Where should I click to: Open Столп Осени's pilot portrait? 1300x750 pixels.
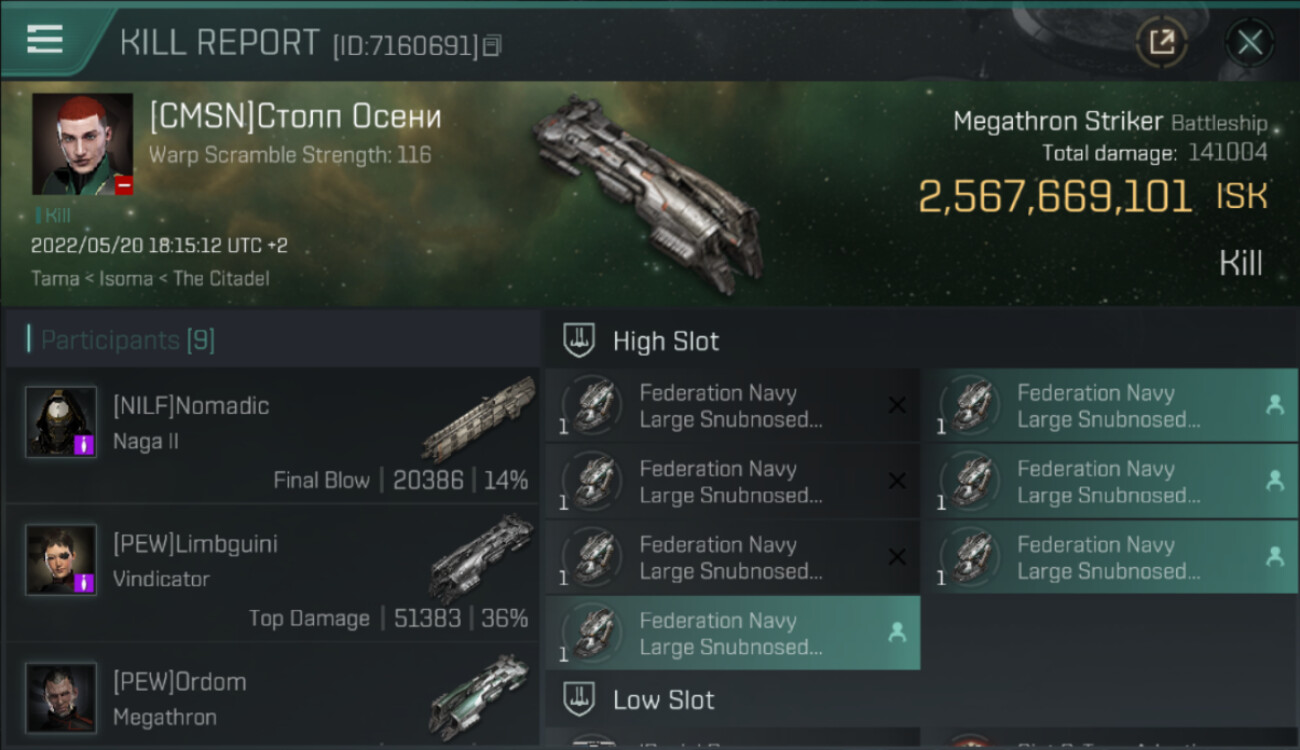click(x=82, y=144)
